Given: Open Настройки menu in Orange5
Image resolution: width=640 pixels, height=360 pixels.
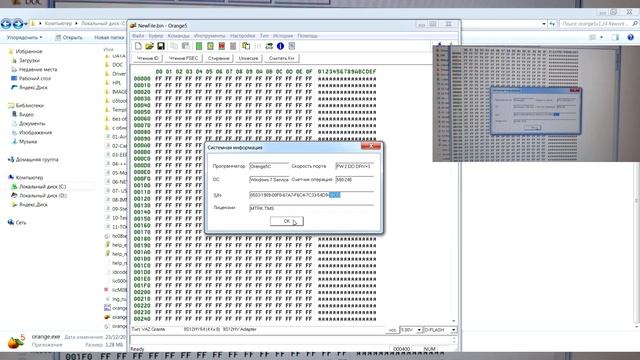Looking at the screenshot, I should click(x=242, y=36).
